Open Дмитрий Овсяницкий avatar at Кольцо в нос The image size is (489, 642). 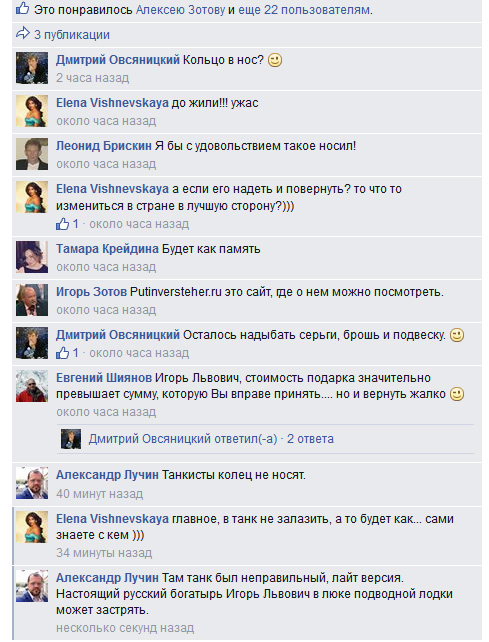tap(32, 68)
